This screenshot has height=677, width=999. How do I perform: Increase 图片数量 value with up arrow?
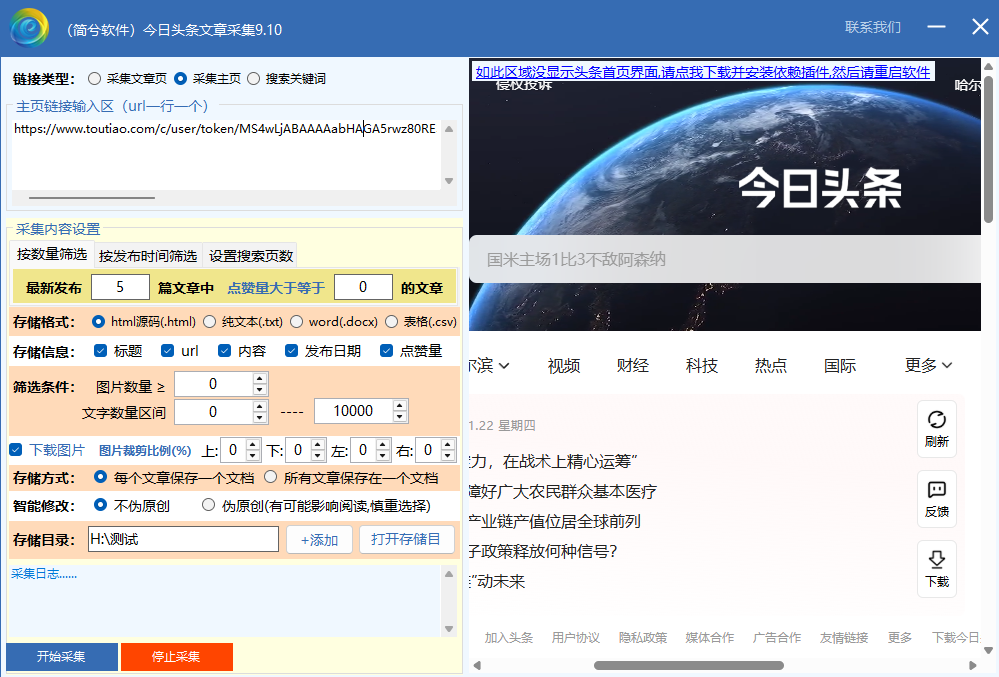260,378
